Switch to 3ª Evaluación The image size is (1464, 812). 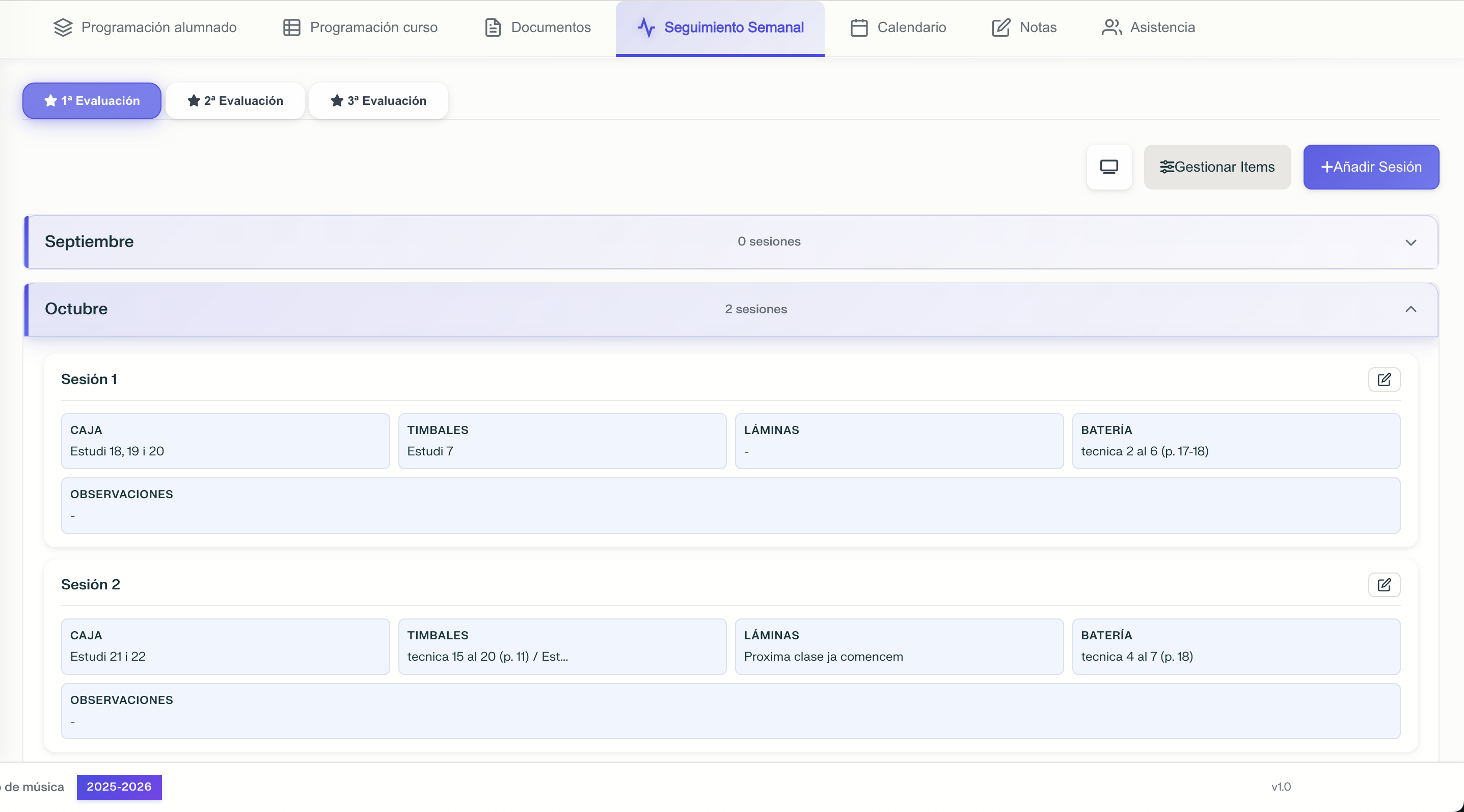(x=378, y=100)
